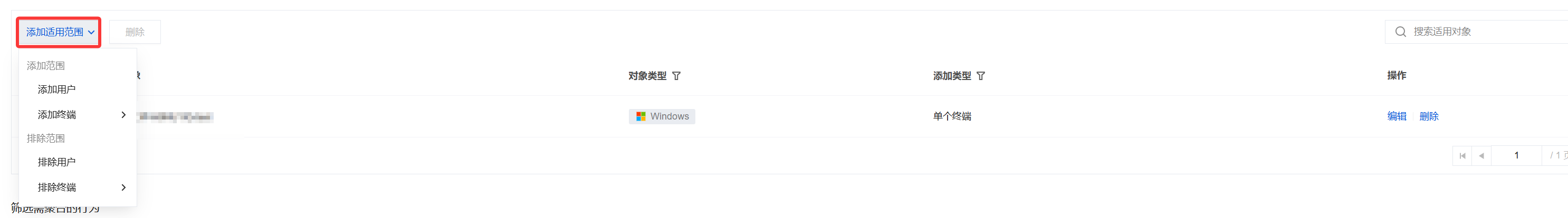Screen dimensions: 1568x218
Task: Go to the previous page arrow
Action: click(x=1481, y=156)
